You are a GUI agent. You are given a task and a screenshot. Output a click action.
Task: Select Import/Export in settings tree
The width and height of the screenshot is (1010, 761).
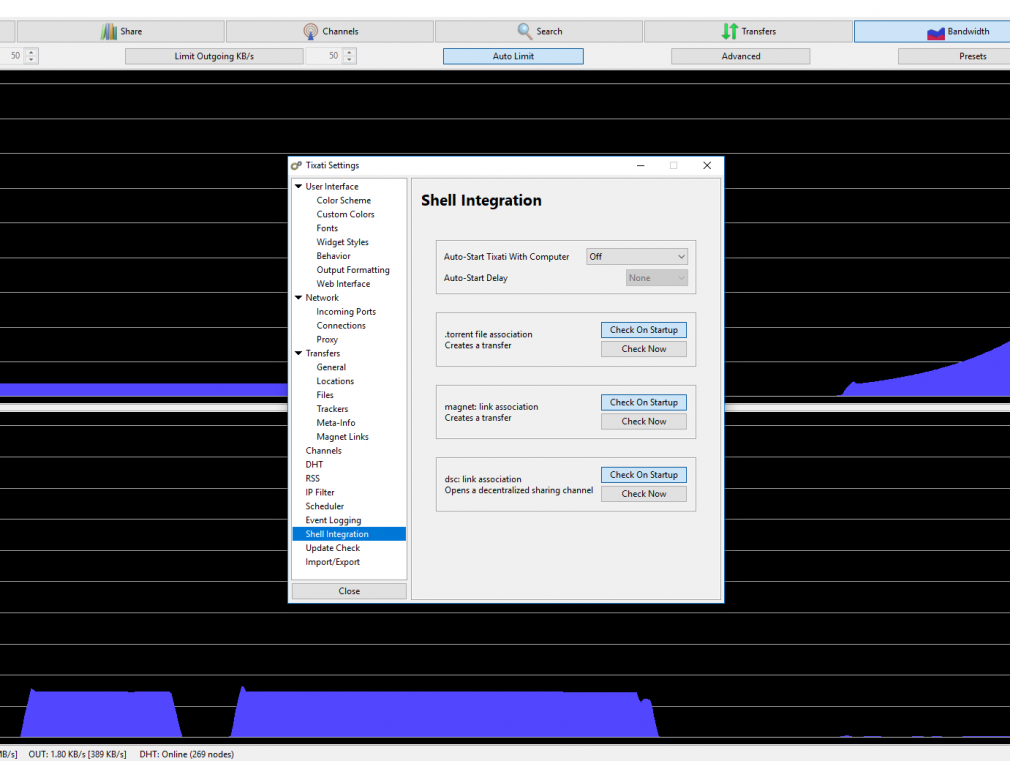pos(332,562)
